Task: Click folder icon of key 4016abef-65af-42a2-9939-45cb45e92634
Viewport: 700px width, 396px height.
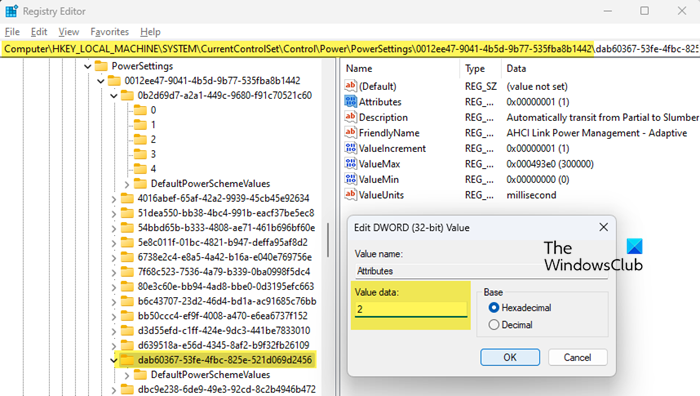Action: 127,198
